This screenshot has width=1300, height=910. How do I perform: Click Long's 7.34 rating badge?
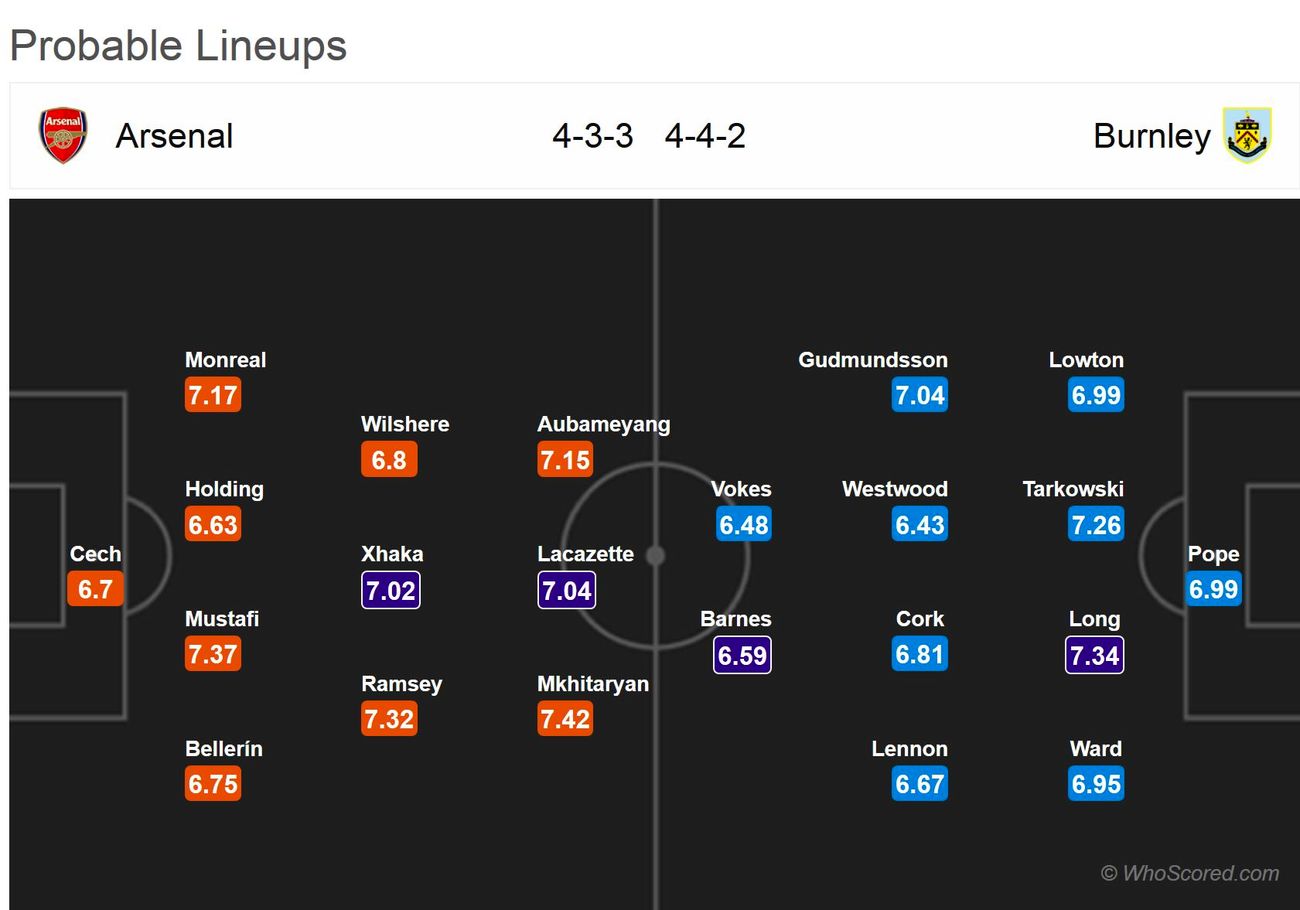(x=1095, y=655)
